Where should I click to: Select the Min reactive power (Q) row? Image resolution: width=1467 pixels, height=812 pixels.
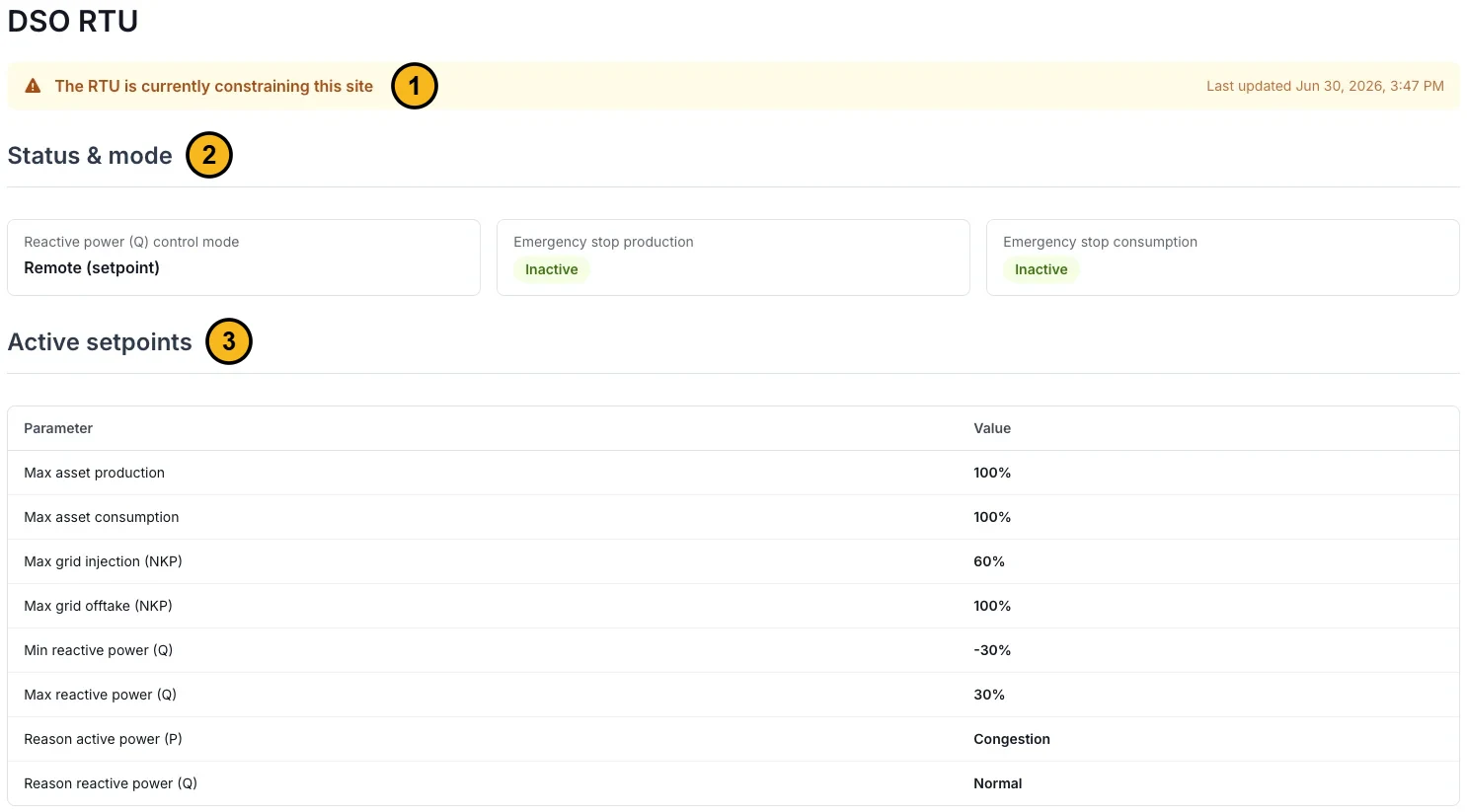733,650
